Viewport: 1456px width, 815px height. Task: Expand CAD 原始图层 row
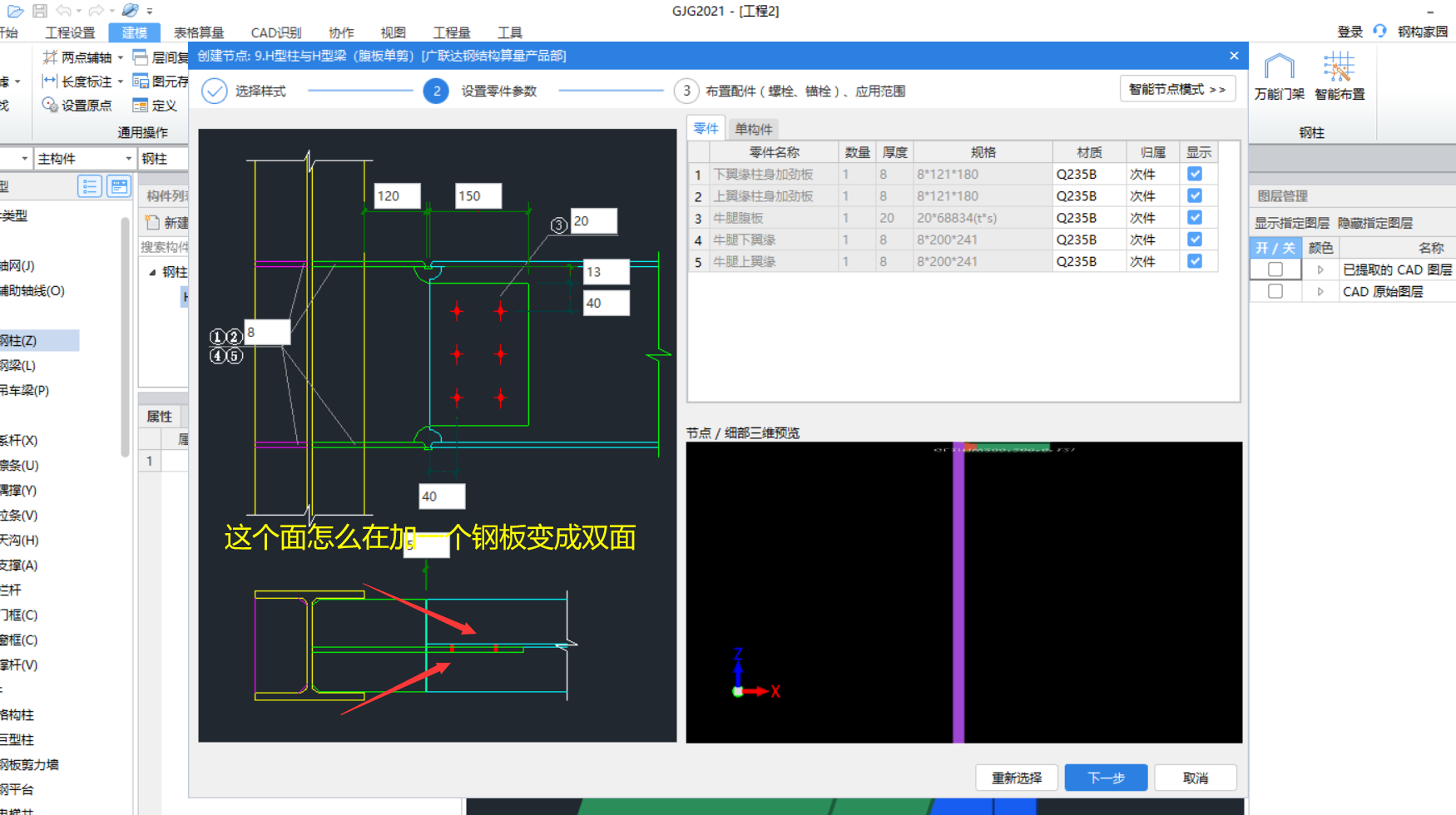pyautogui.click(x=1320, y=291)
